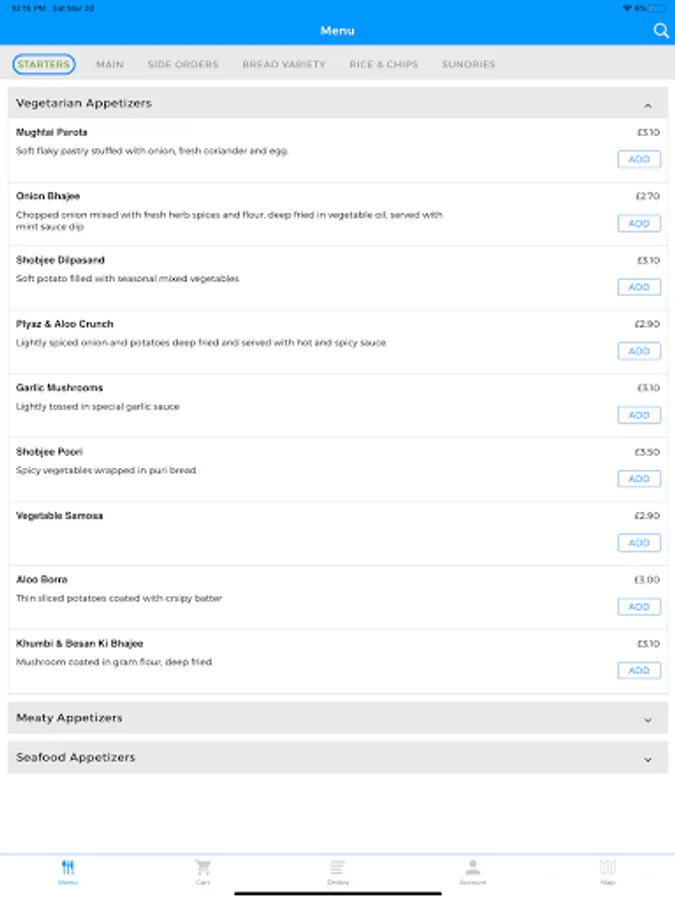Add Garlic Mushrooms to cart

click(x=639, y=415)
